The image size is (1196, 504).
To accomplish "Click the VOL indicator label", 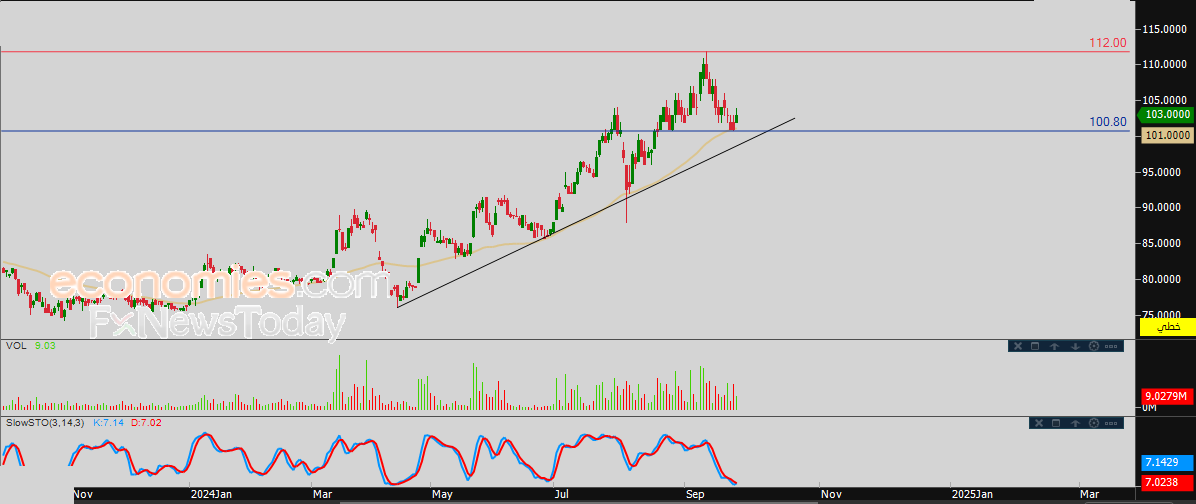I will click(15, 345).
